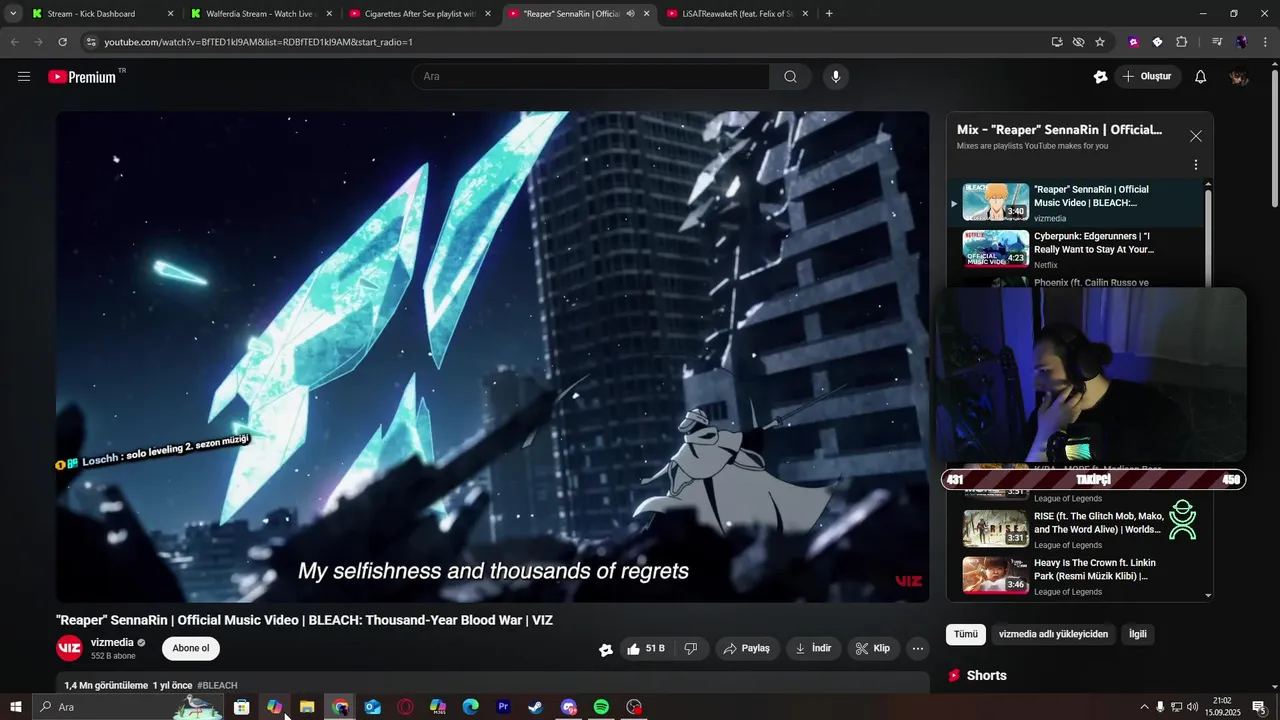This screenshot has width=1280, height=720.
Task: Play Cyberpunk Edgerunners playlist item
Action: coord(1075,249)
